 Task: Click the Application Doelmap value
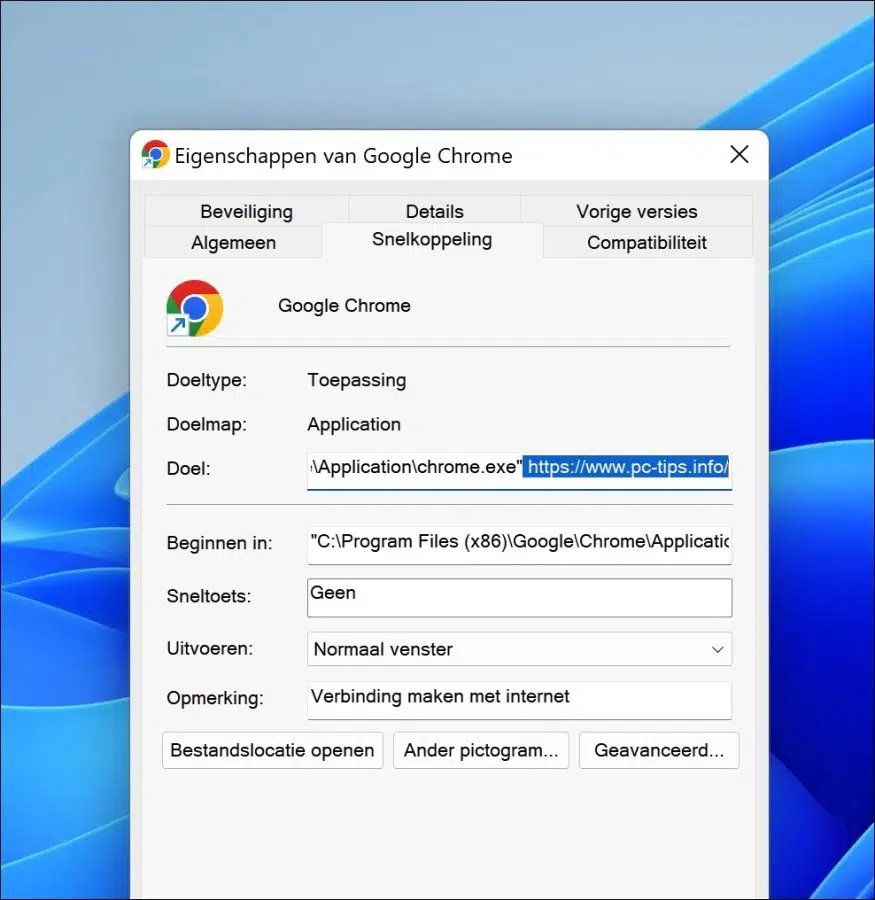(x=354, y=425)
